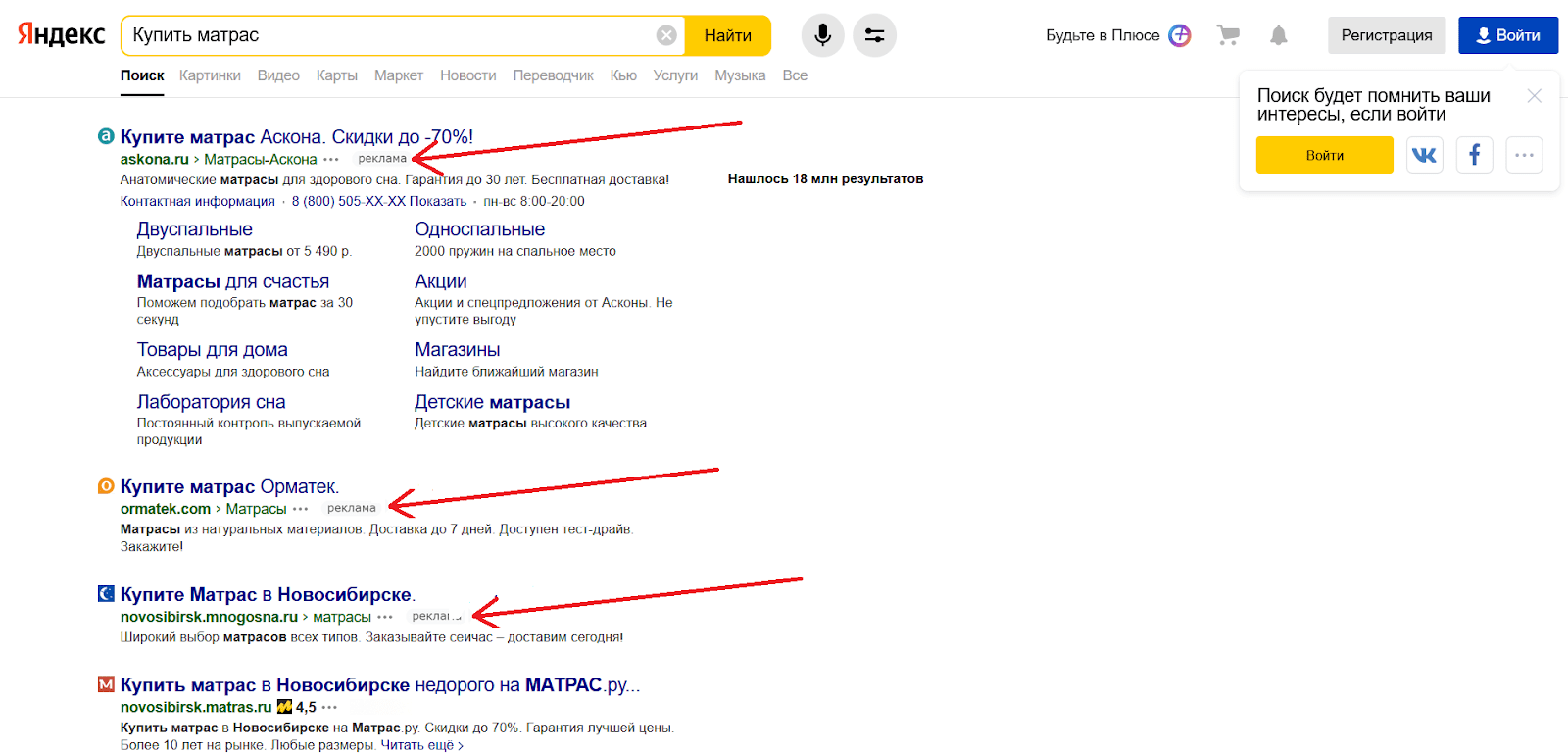Viewport: 1568px width, 753px height.
Task: Click the voice search microphone icon
Action: (822, 35)
